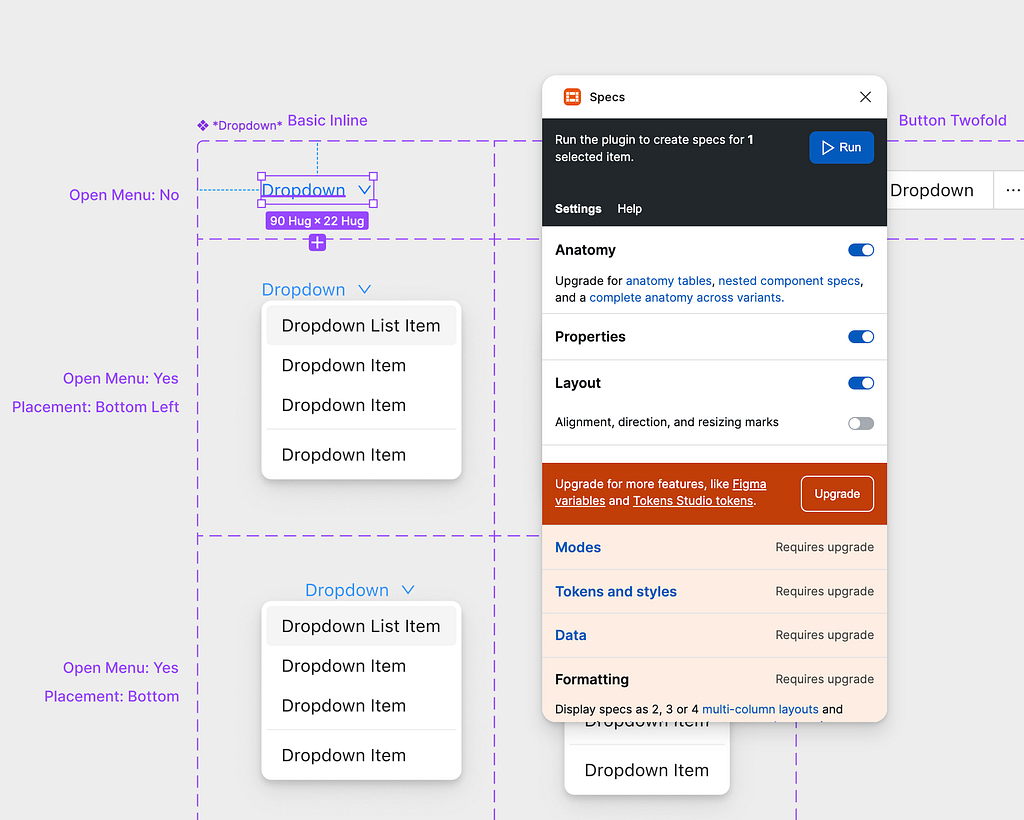Open Settings in the Specs plugin
Image resolution: width=1024 pixels, height=820 pixels.
coord(578,209)
